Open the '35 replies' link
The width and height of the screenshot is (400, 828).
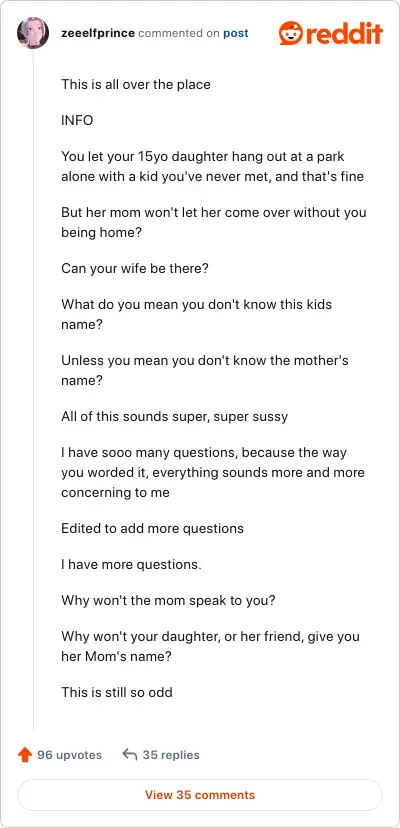[x=171, y=755]
